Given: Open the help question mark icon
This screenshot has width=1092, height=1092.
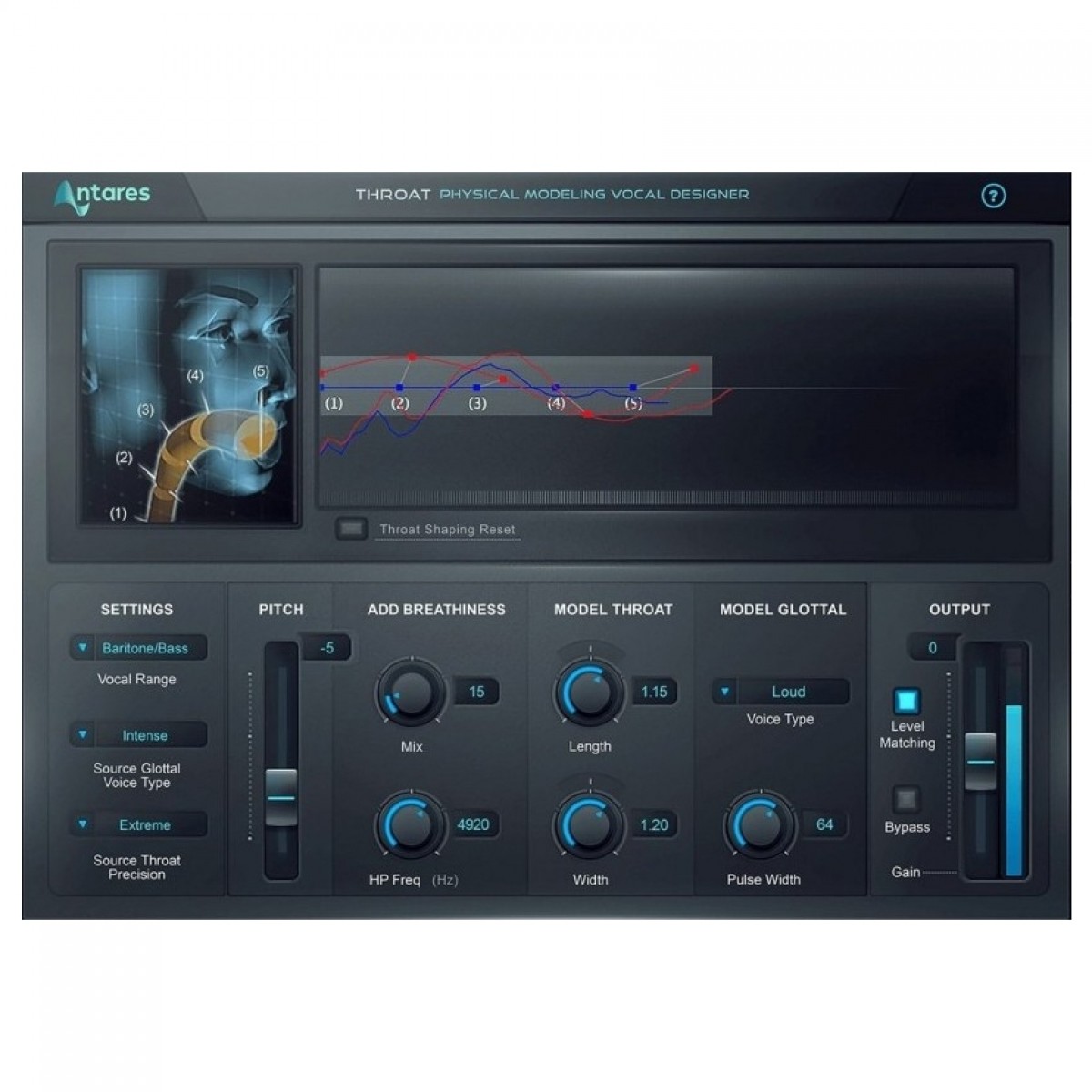Looking at the screenshot, I should coord(993,196).
